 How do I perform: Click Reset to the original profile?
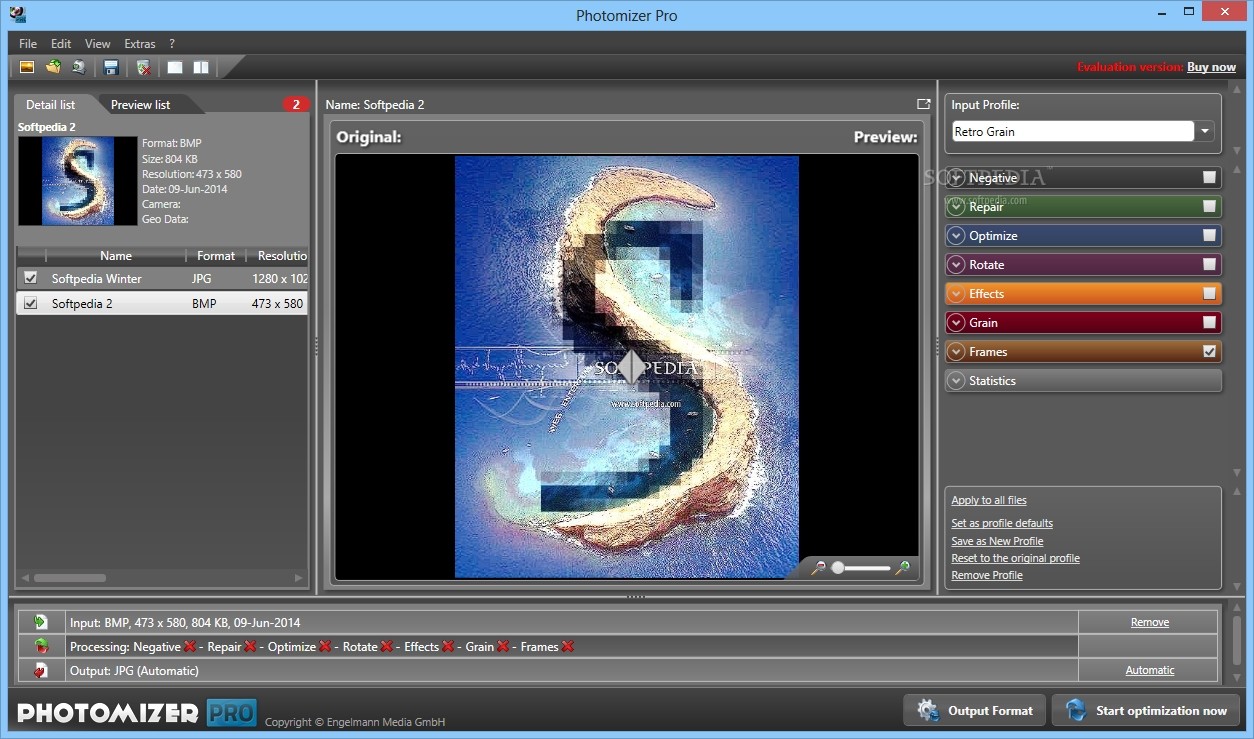[1015, 558]
